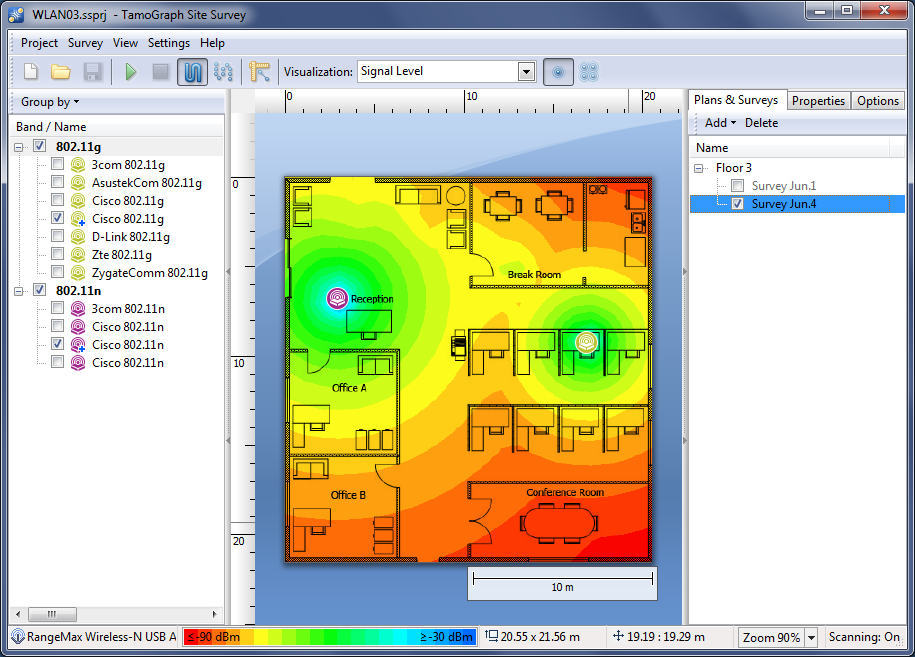Click the New Project toolbar icon
This screenshot has height=657, width=915.
click(x=30, y=72)
